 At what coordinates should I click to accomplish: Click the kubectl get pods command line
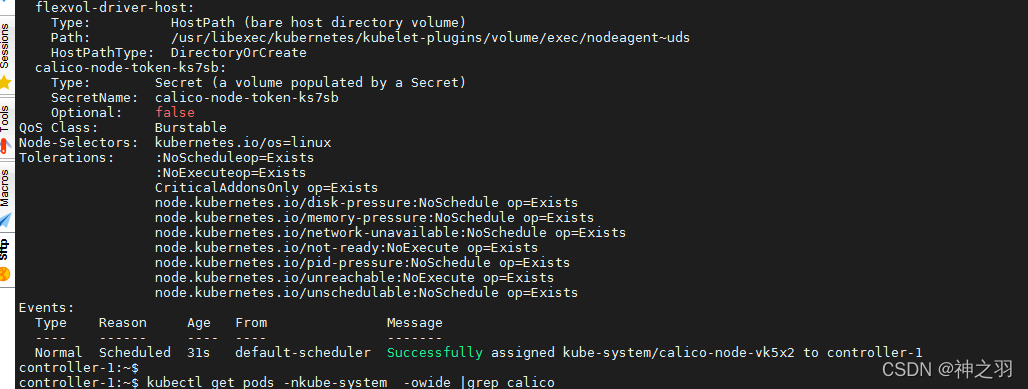click(351, 382)
